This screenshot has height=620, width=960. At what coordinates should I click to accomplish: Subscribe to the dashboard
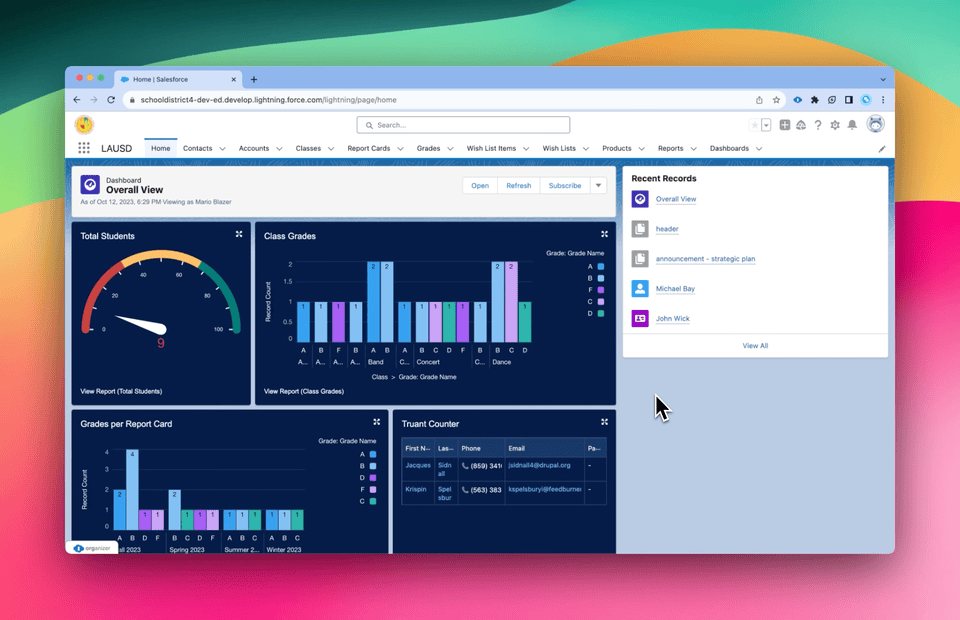564,185
